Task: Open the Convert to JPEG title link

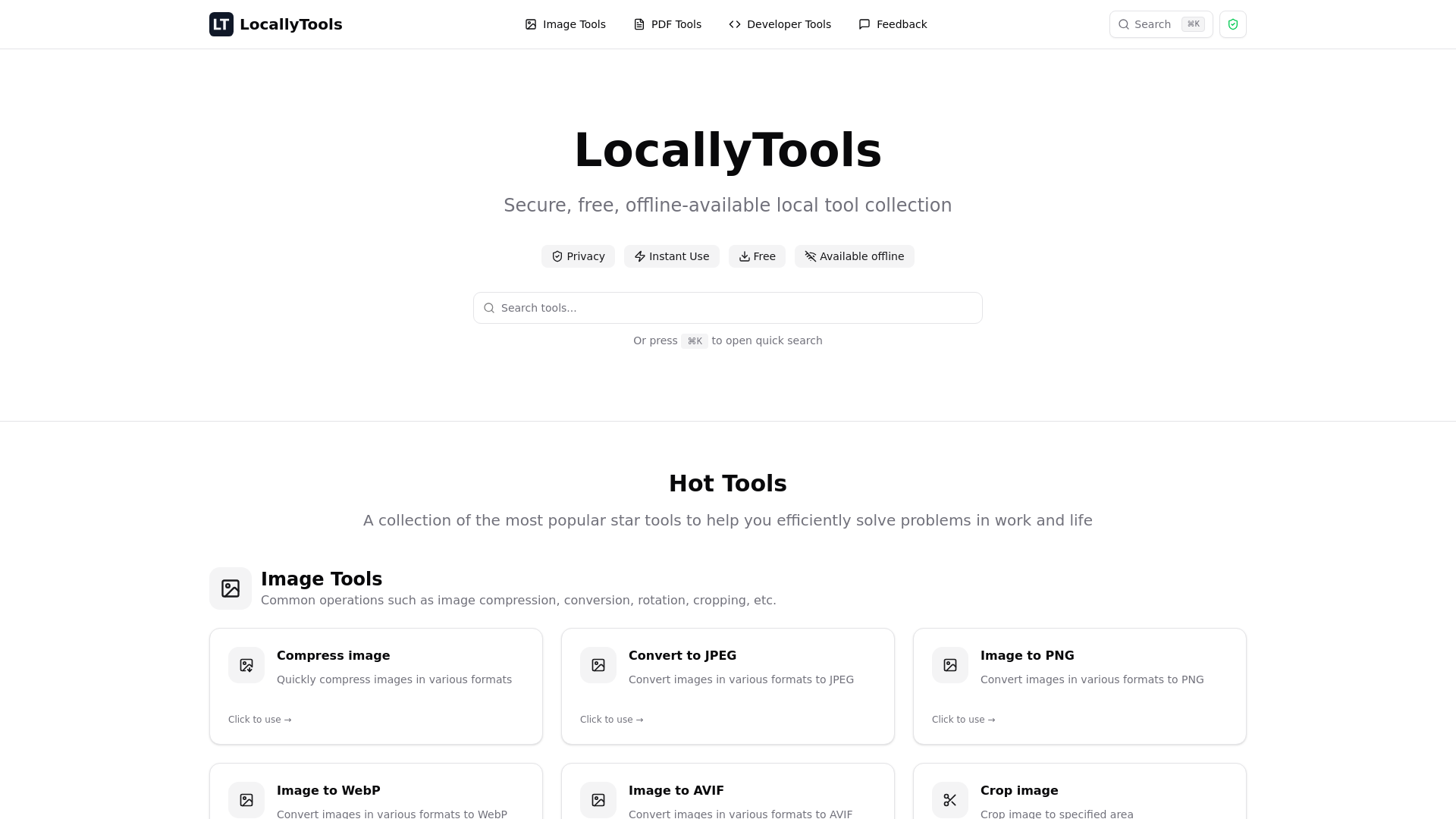Action: pos(682,655)
